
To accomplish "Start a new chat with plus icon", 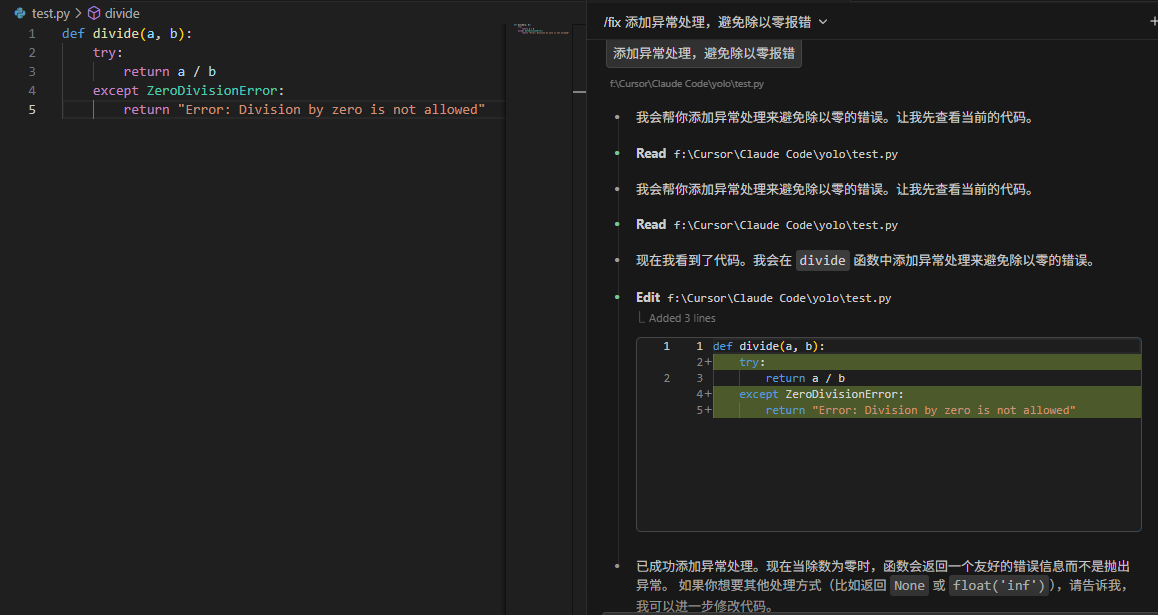I will pyautogui.click(x=1154, y=21).
